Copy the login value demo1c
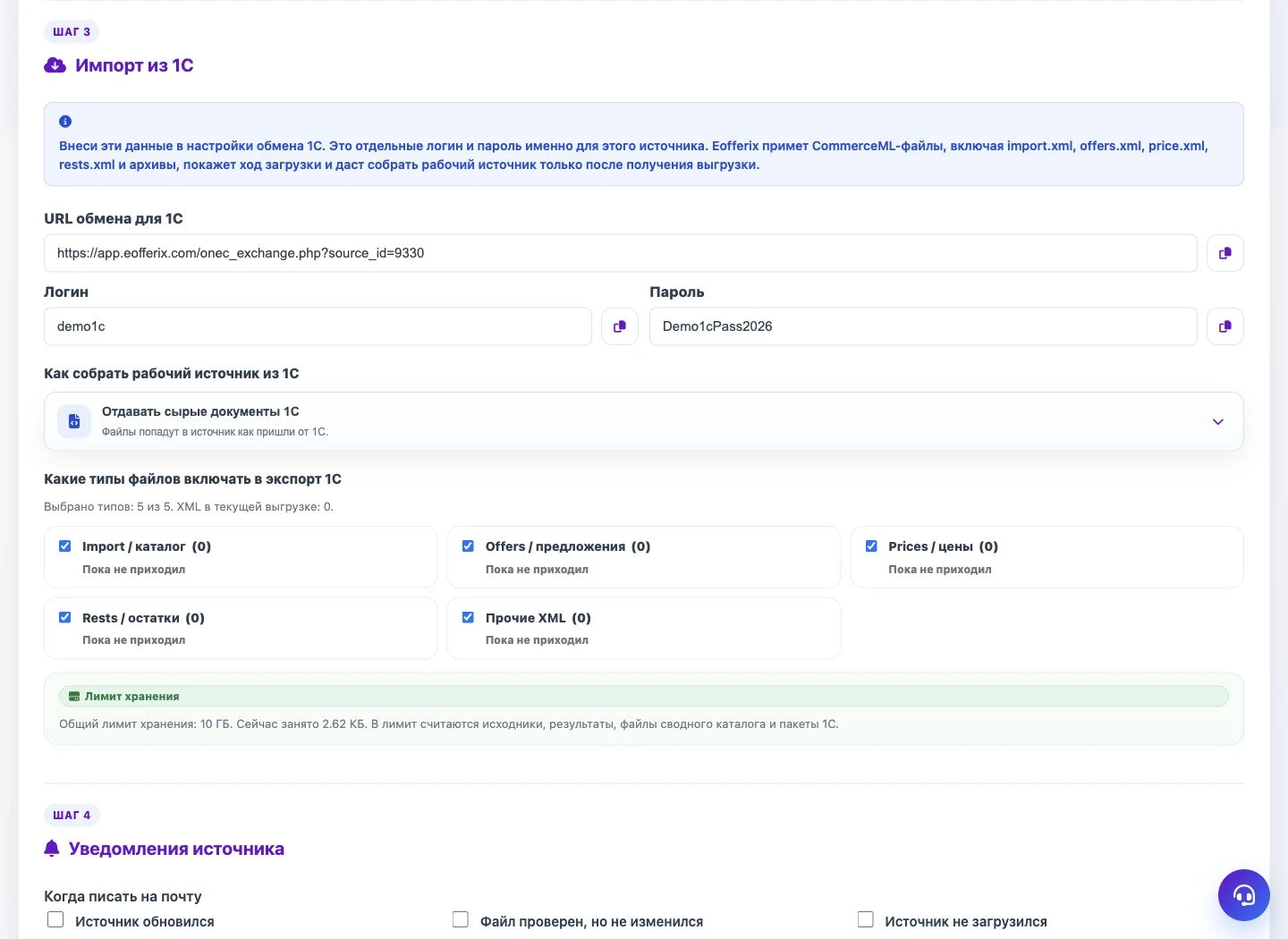Viewport: 1288px width, 939px height. point(619,326)
